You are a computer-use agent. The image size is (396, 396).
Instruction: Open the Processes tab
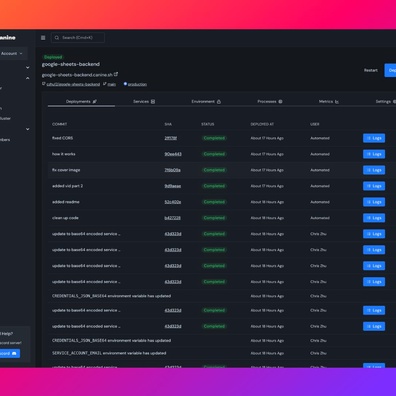[x=270, y=101]
